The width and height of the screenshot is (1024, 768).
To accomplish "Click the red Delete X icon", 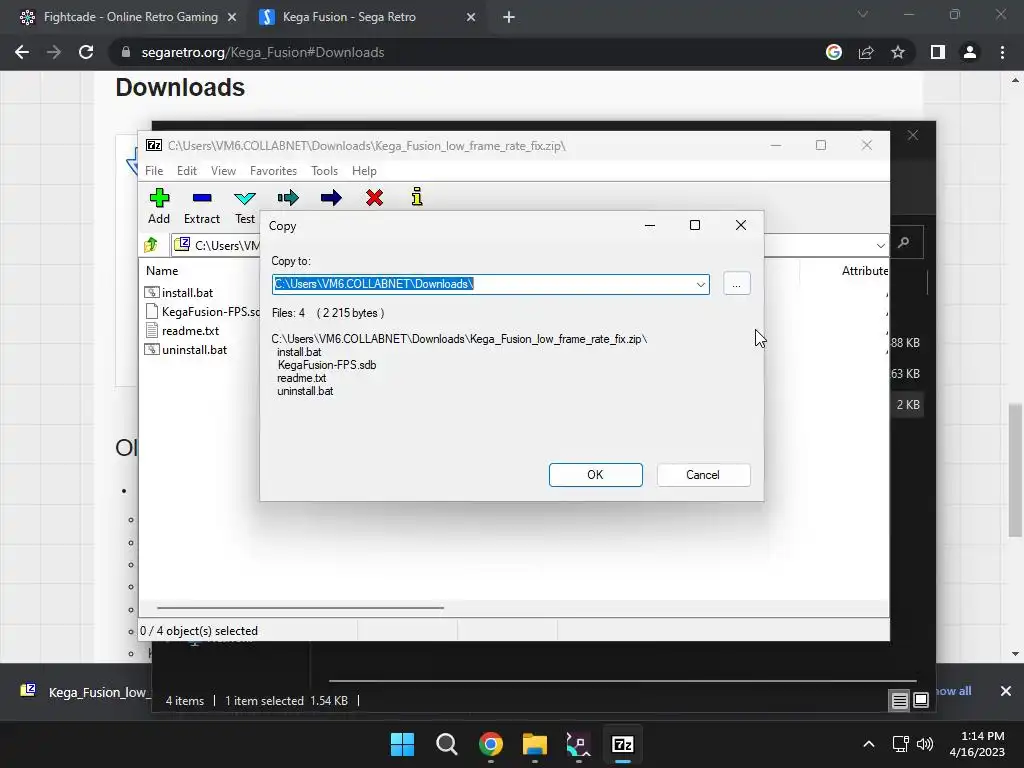I will 374,198.
